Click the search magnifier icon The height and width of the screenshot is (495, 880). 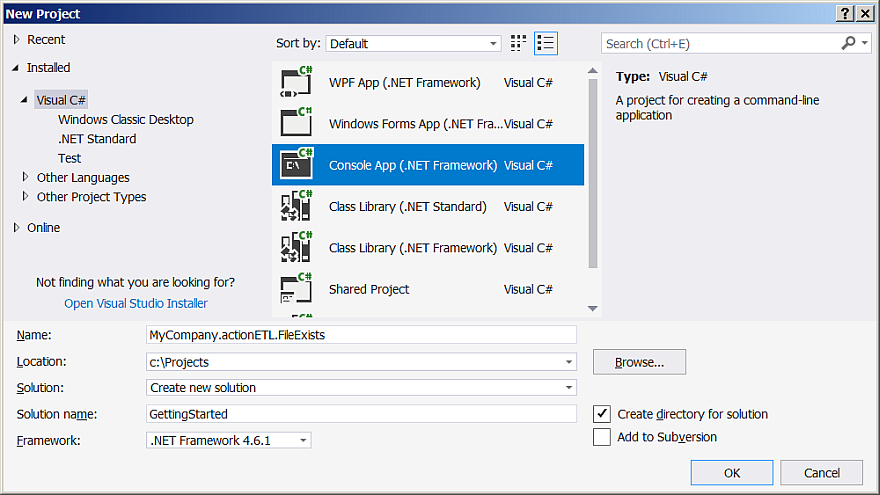pyautogui.click(x=849, y=43)
